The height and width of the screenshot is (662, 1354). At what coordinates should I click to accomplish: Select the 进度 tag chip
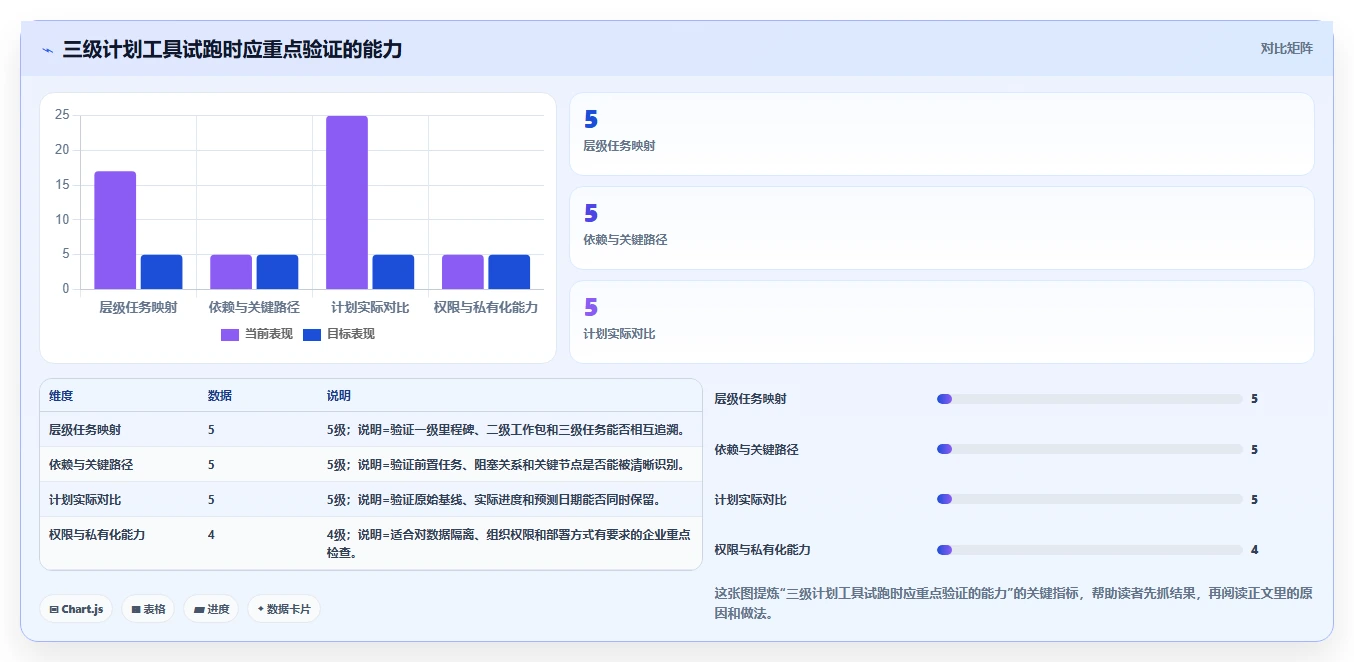[211, 609]
